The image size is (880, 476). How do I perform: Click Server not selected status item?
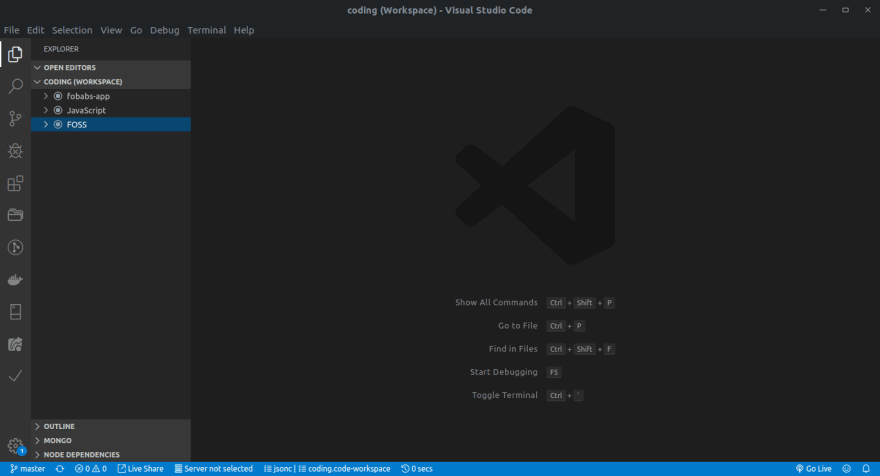coord(213,469)
